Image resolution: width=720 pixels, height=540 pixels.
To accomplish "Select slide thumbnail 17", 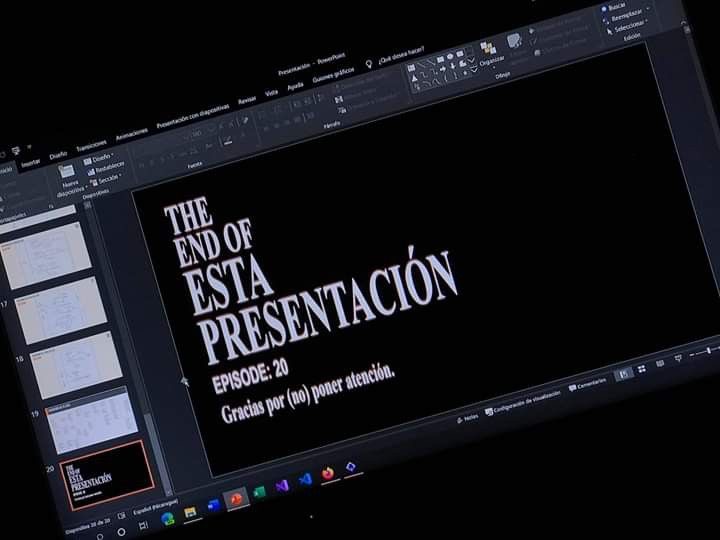I will click(x=61, y=310).
